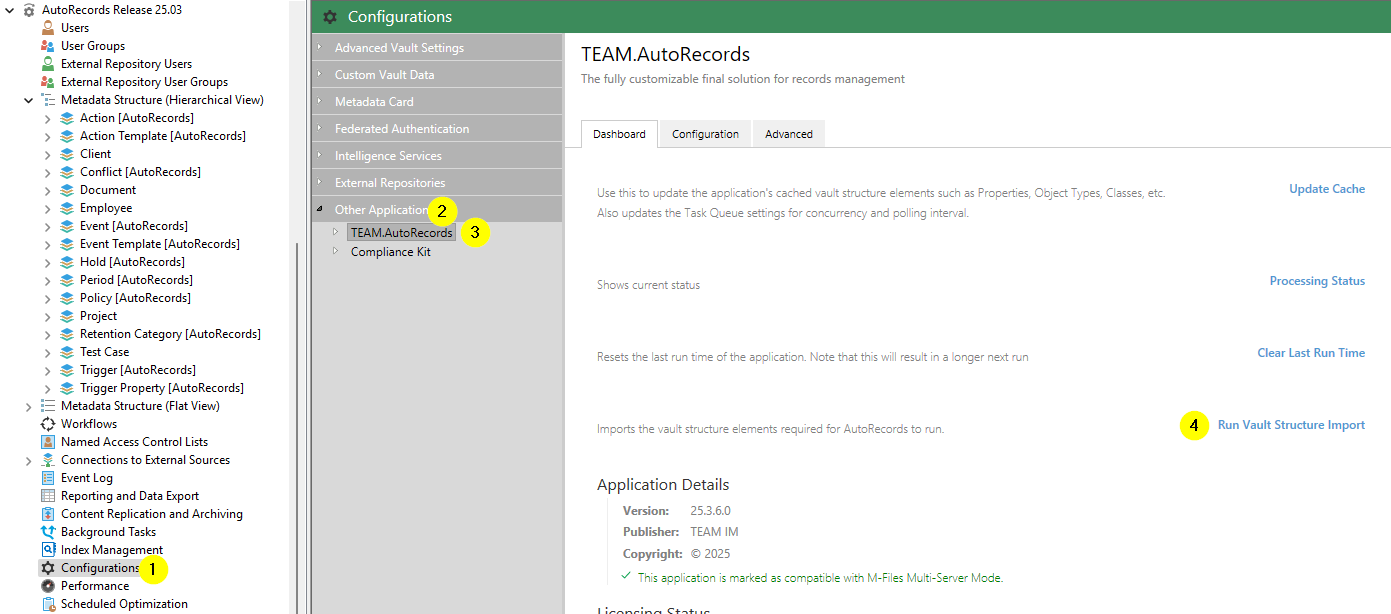Click the Users icon in the tree
The image size is (1391, 614).
pos(48,28)
